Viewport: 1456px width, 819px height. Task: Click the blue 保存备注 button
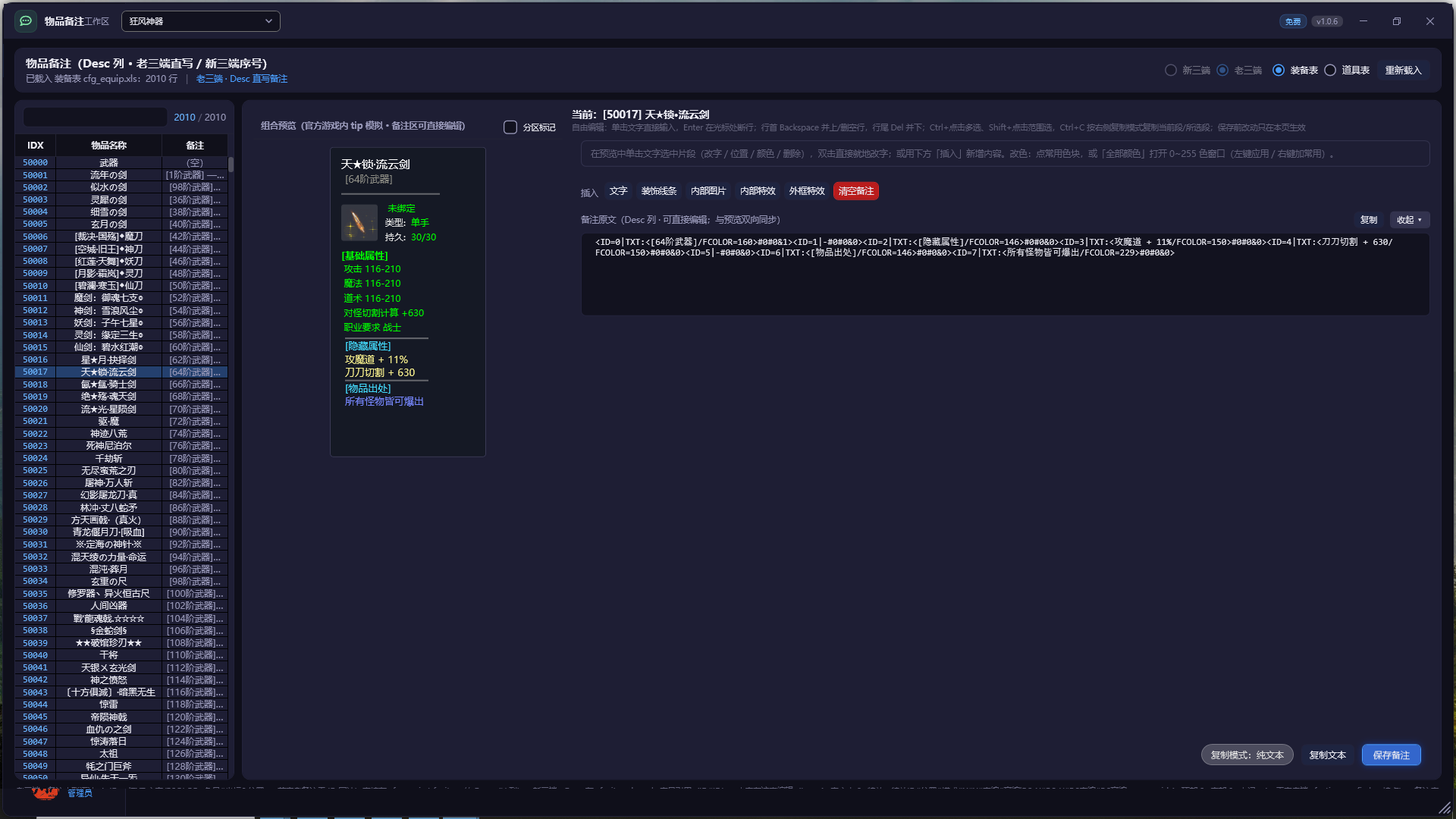pyautogui.click(x=1392, y=755)
